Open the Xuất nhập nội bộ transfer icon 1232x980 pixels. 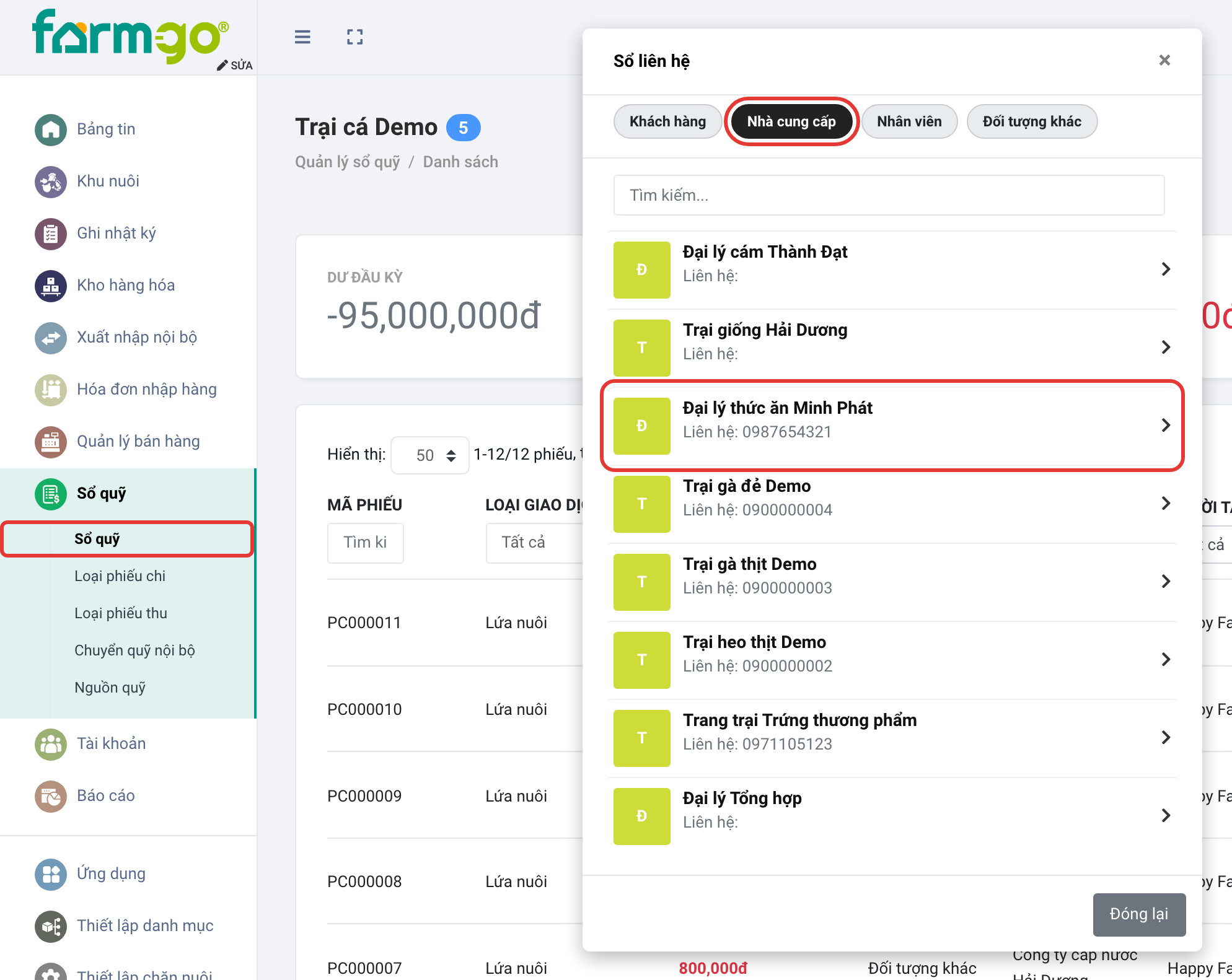click(51, 338)
